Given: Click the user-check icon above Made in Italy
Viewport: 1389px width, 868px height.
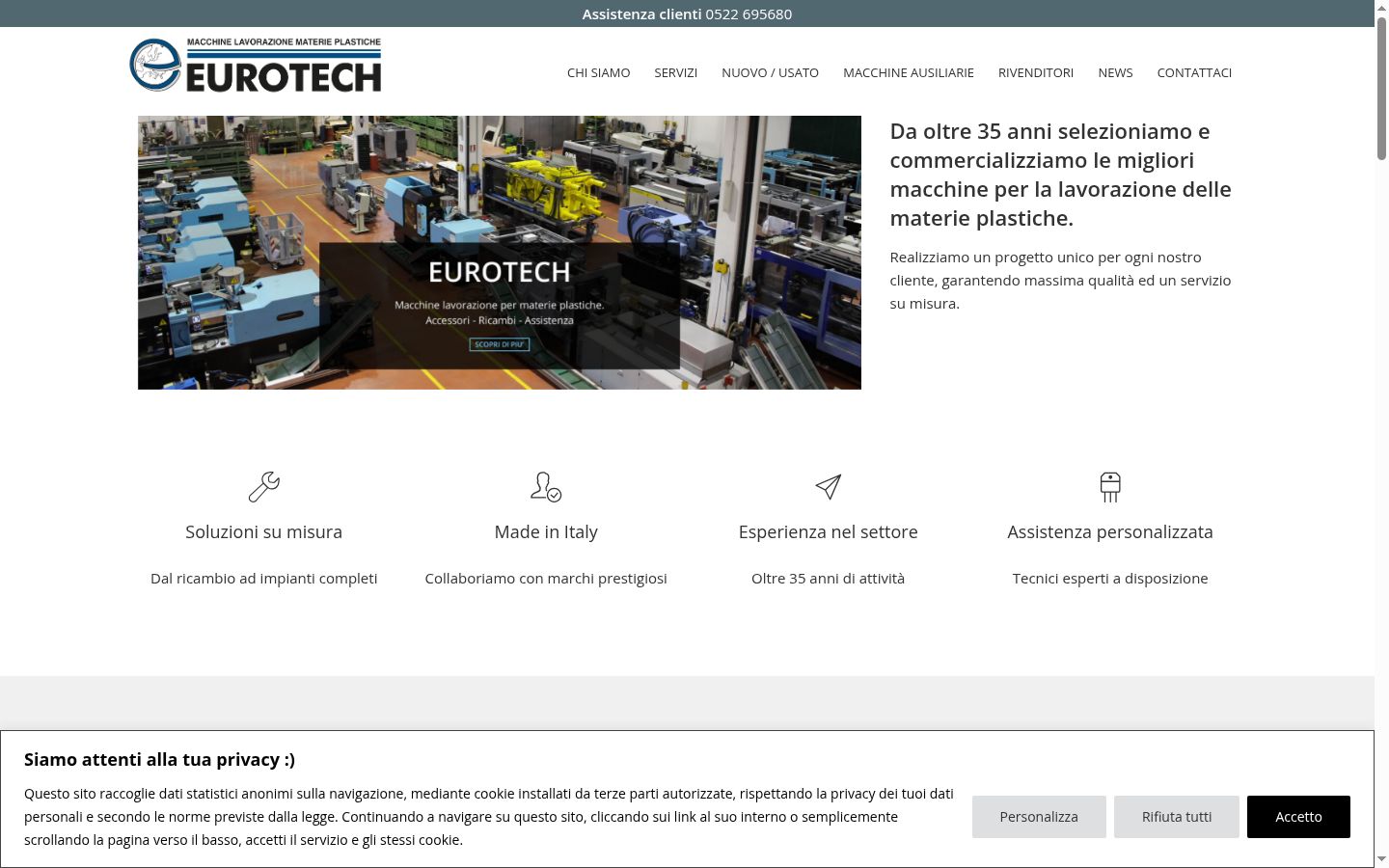Looking at the screenshot, I should [x=546, y=487].
